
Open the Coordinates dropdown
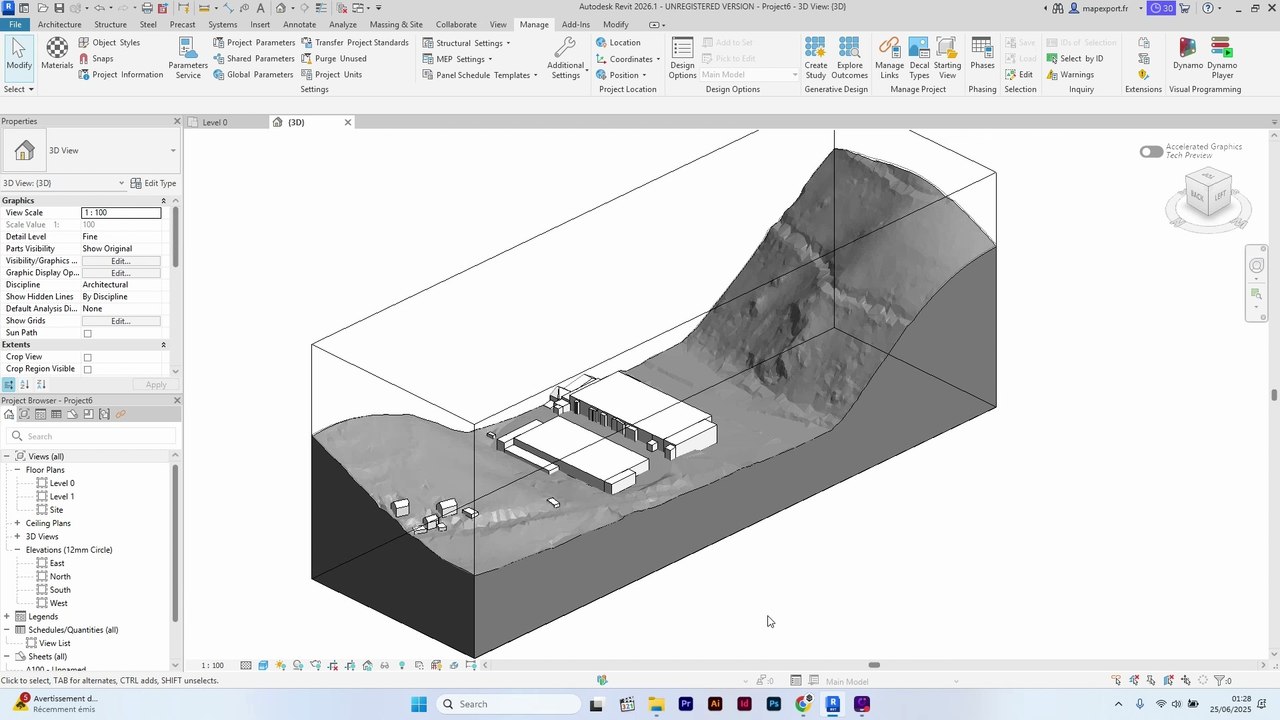pos(628,59)
